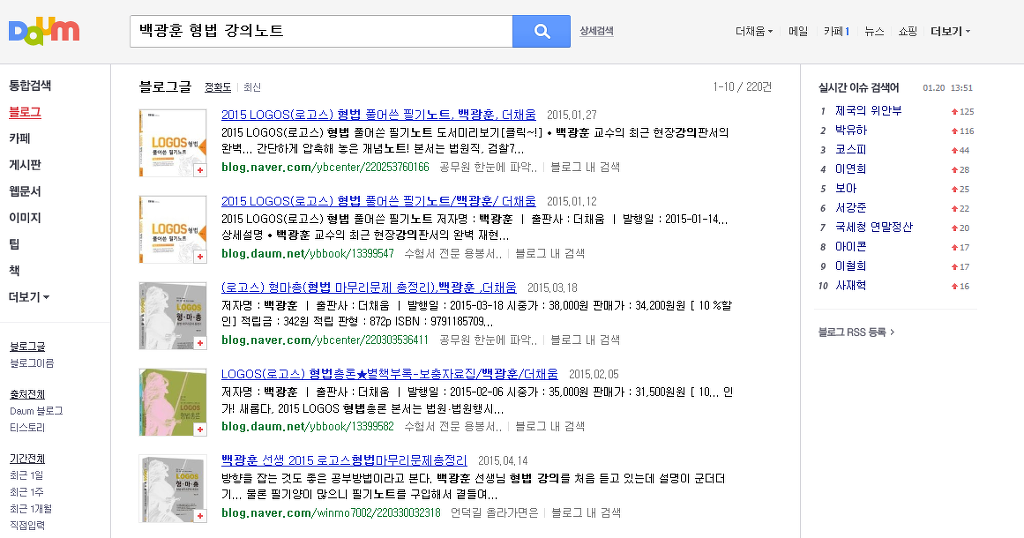1024x538 pixels.
Task: Select 통합검색 tab in left sidebar
Action: 30,86
